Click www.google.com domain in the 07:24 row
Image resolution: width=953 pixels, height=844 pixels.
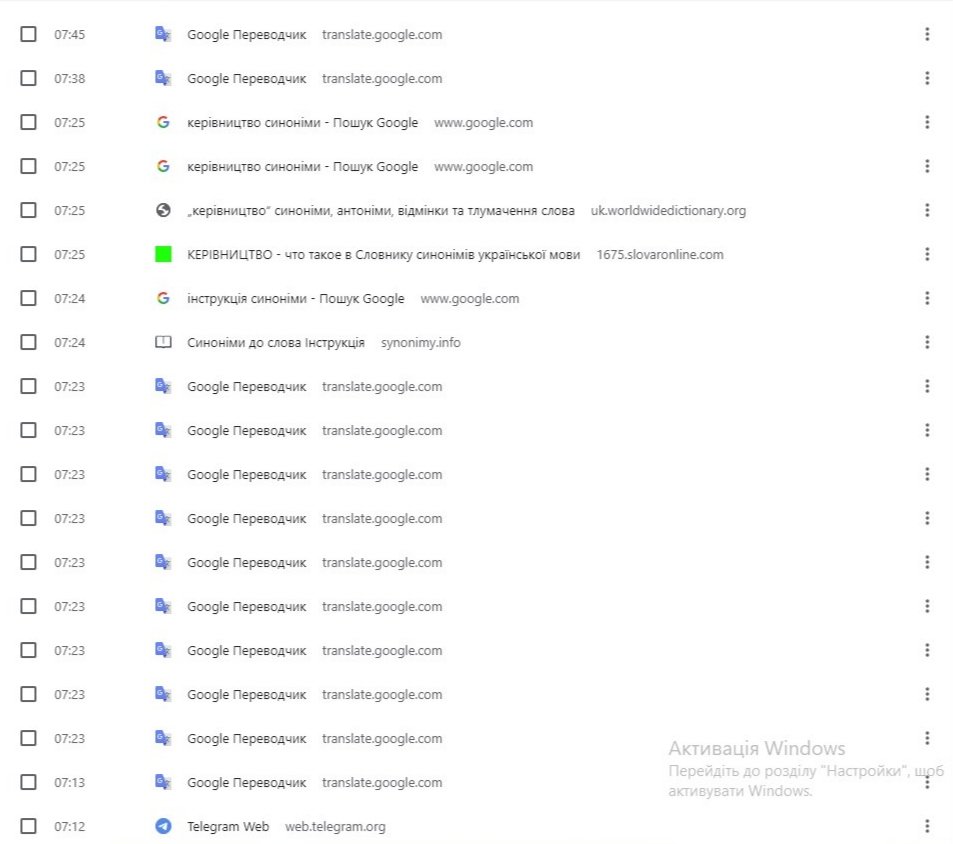[x=470, y=298]
